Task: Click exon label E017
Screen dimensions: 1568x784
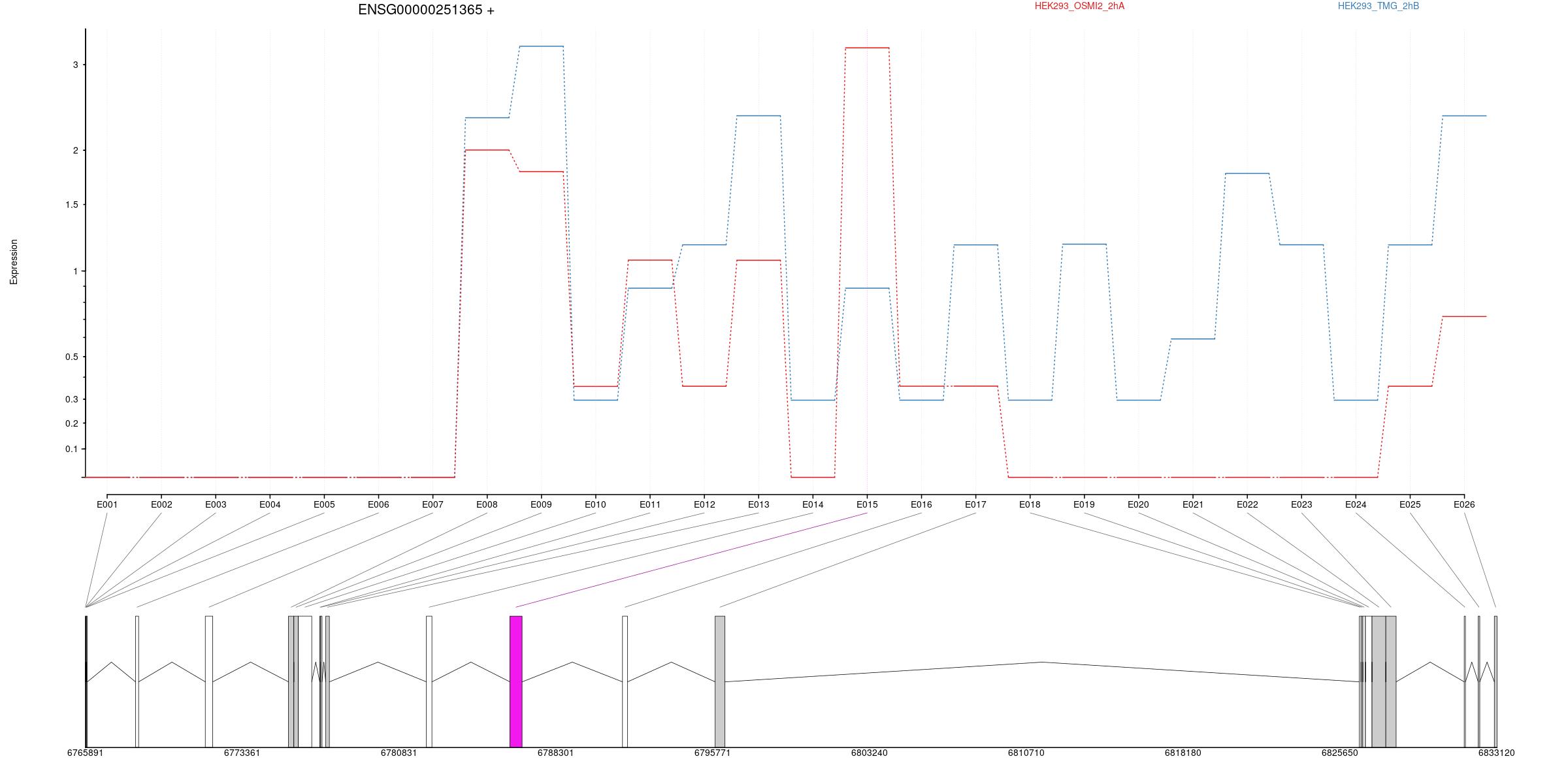Action: tap(975, 504)
